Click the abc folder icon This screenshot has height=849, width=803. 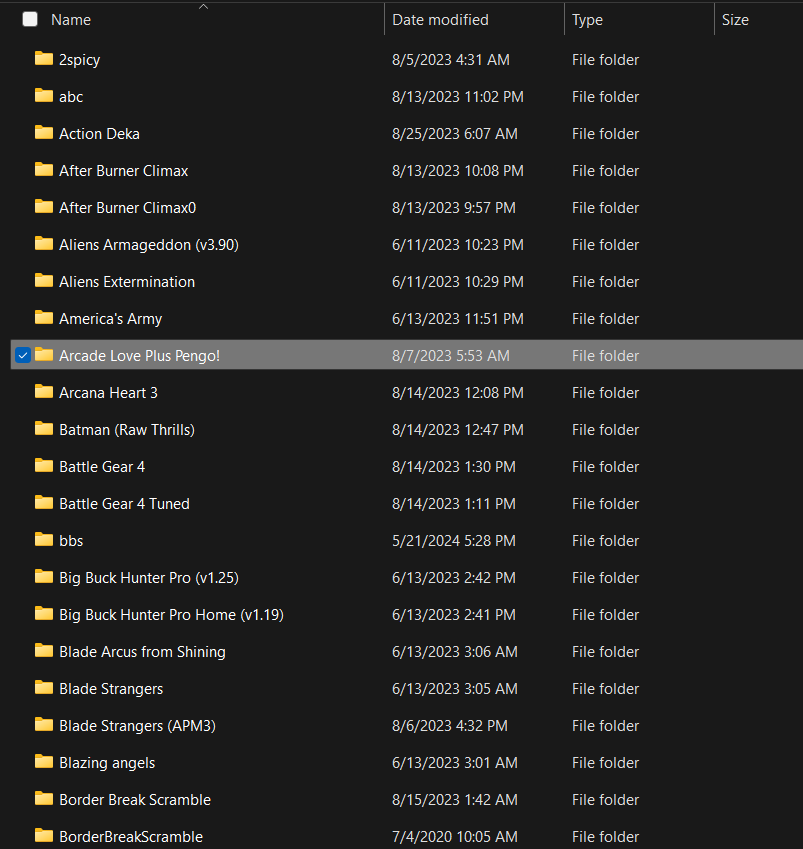tap(44, 95)
